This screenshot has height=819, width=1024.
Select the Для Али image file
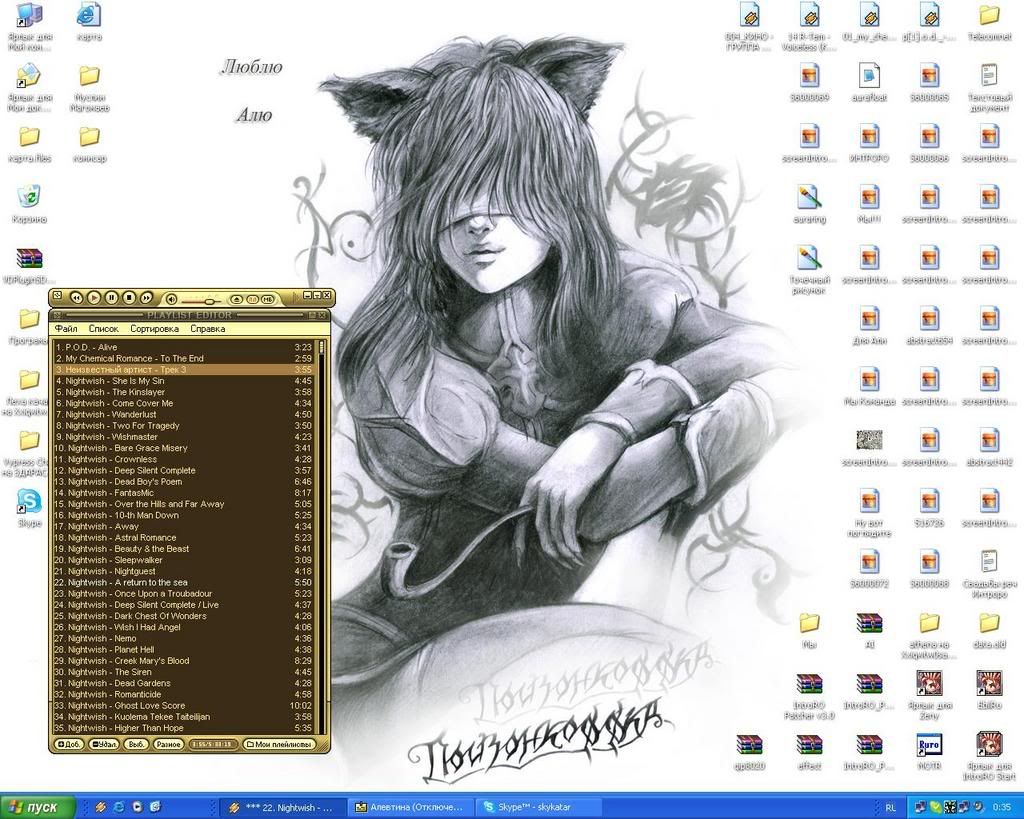pyautogui.click(x=869, y=325)
